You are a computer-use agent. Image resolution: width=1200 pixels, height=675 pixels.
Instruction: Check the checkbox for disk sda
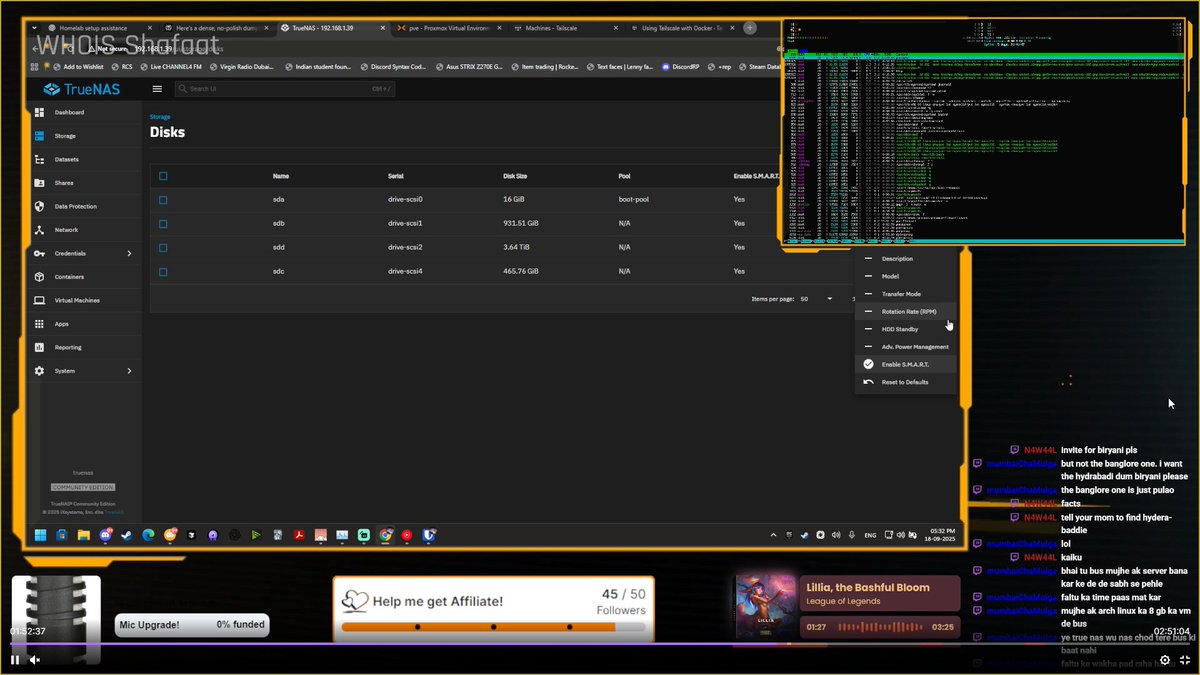[x=163, y=199]
